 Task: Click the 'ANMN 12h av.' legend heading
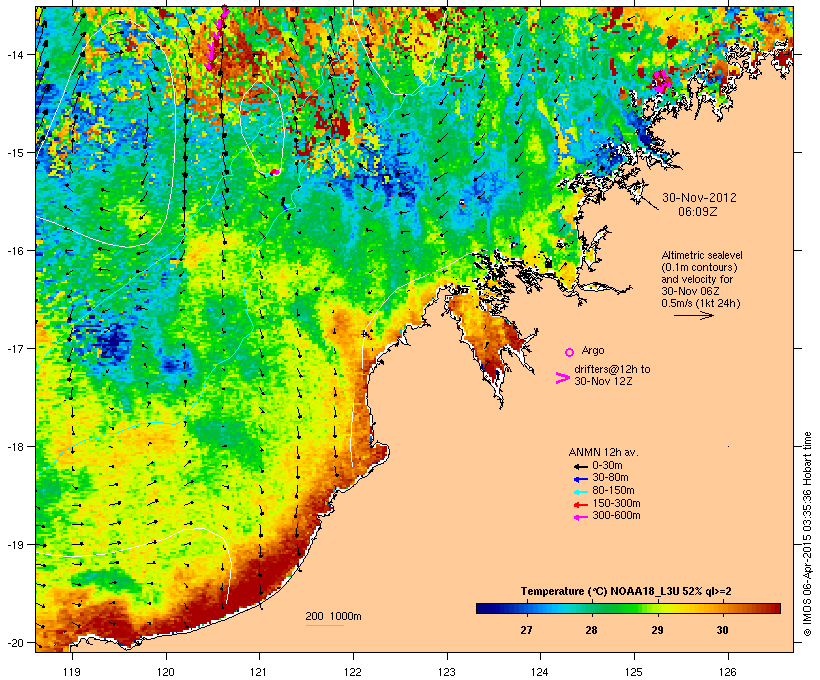pos(603,452)
